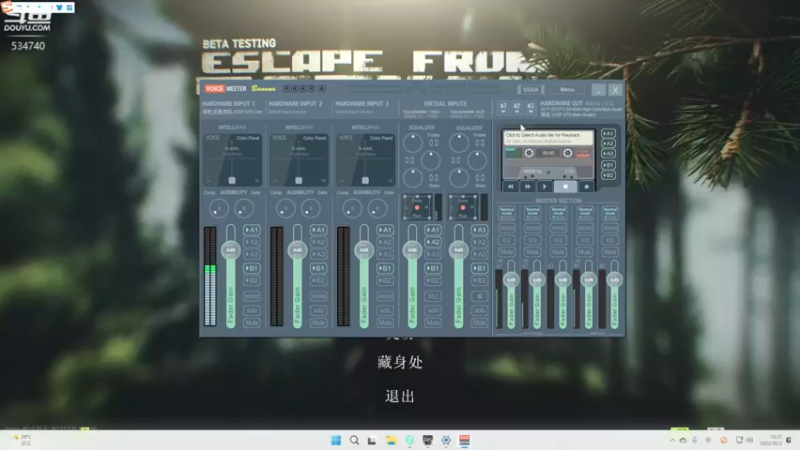The image size is (800, 450).
Task: Toggle mono on the B1 master bus
Action: pos(585,228)
